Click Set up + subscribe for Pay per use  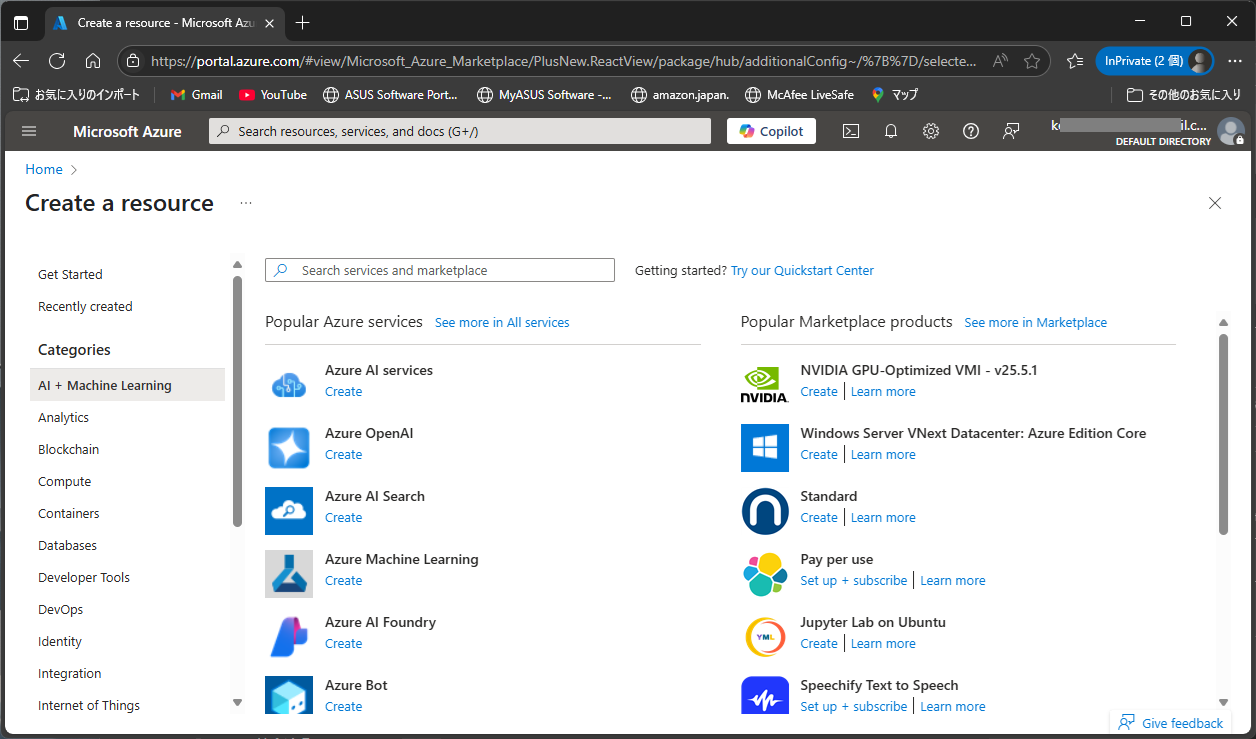(x=854, y=580)
